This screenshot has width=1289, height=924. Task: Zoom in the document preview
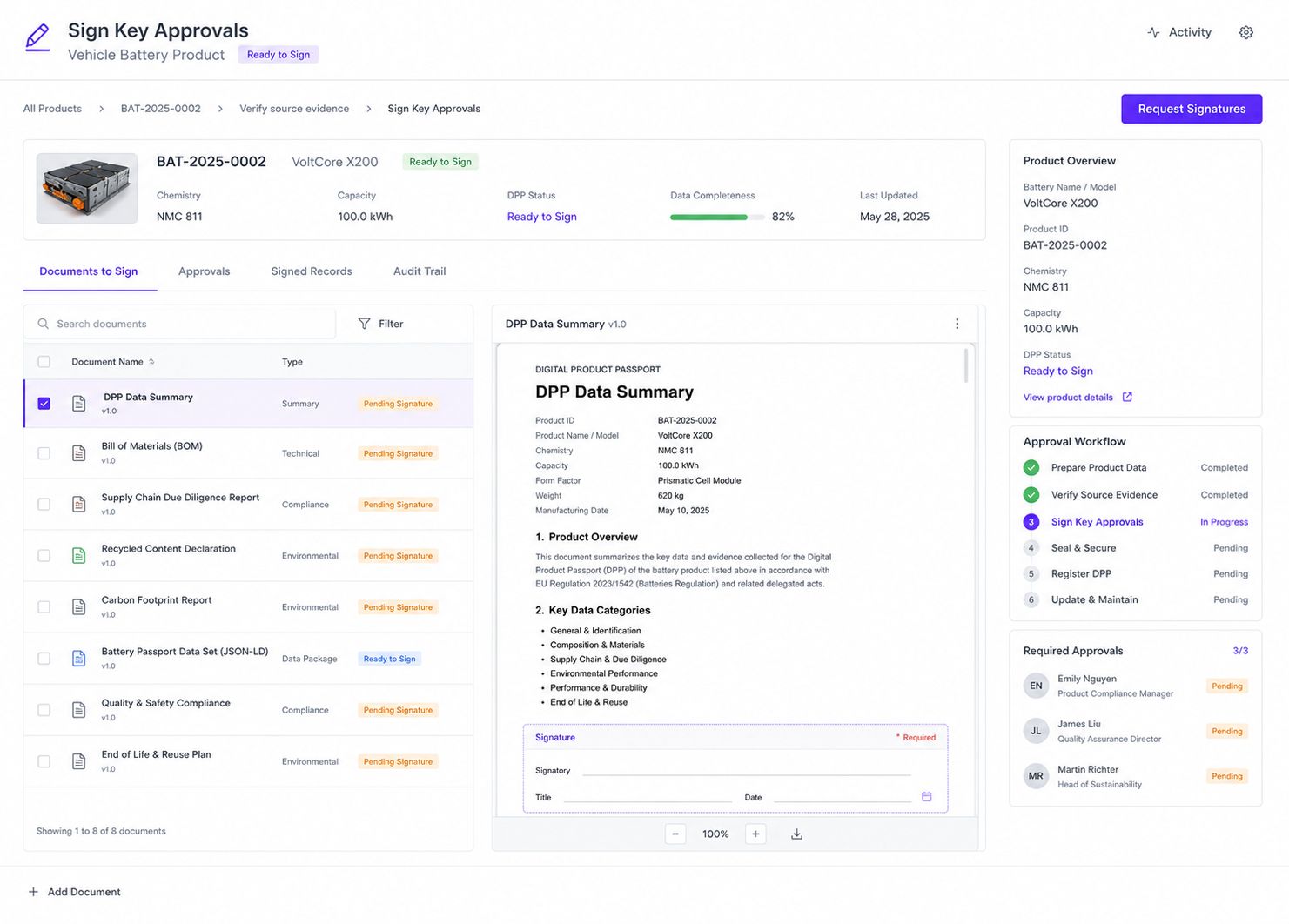755,834
